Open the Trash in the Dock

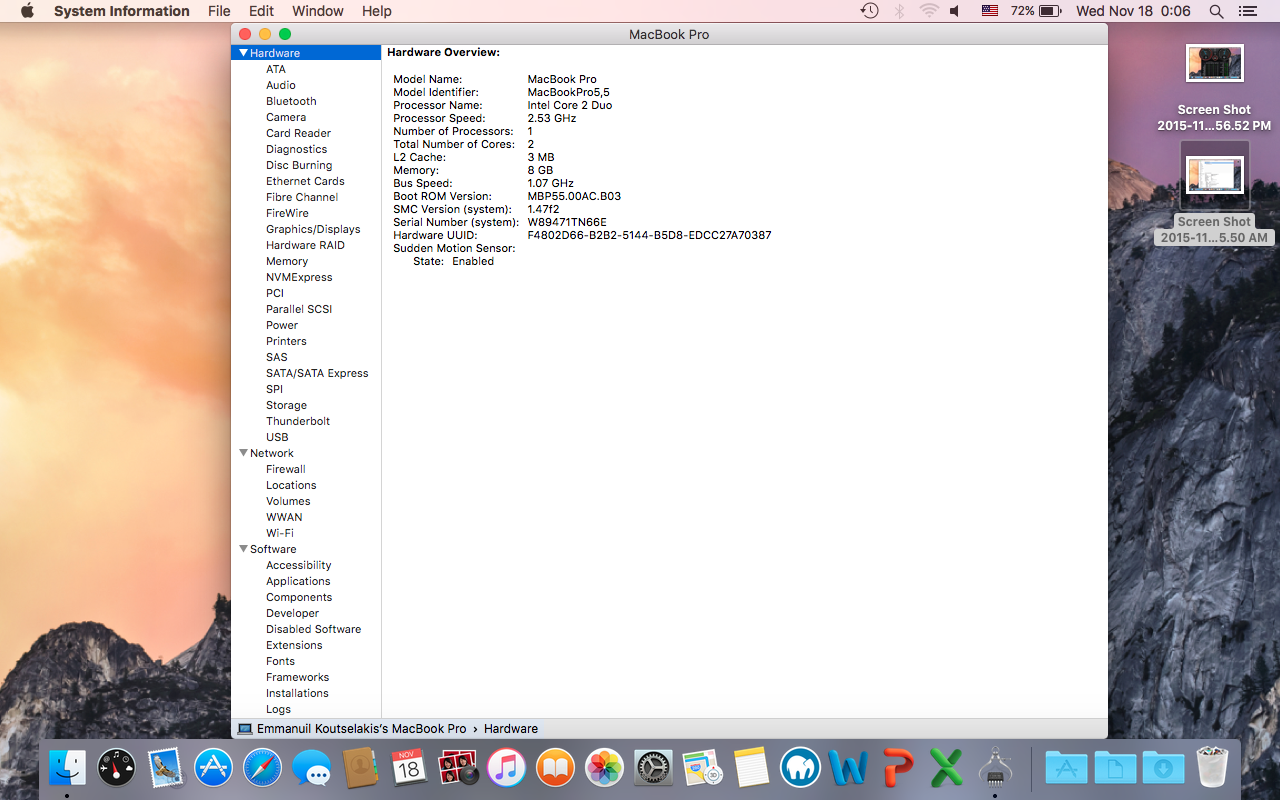tap(1212, 768)
